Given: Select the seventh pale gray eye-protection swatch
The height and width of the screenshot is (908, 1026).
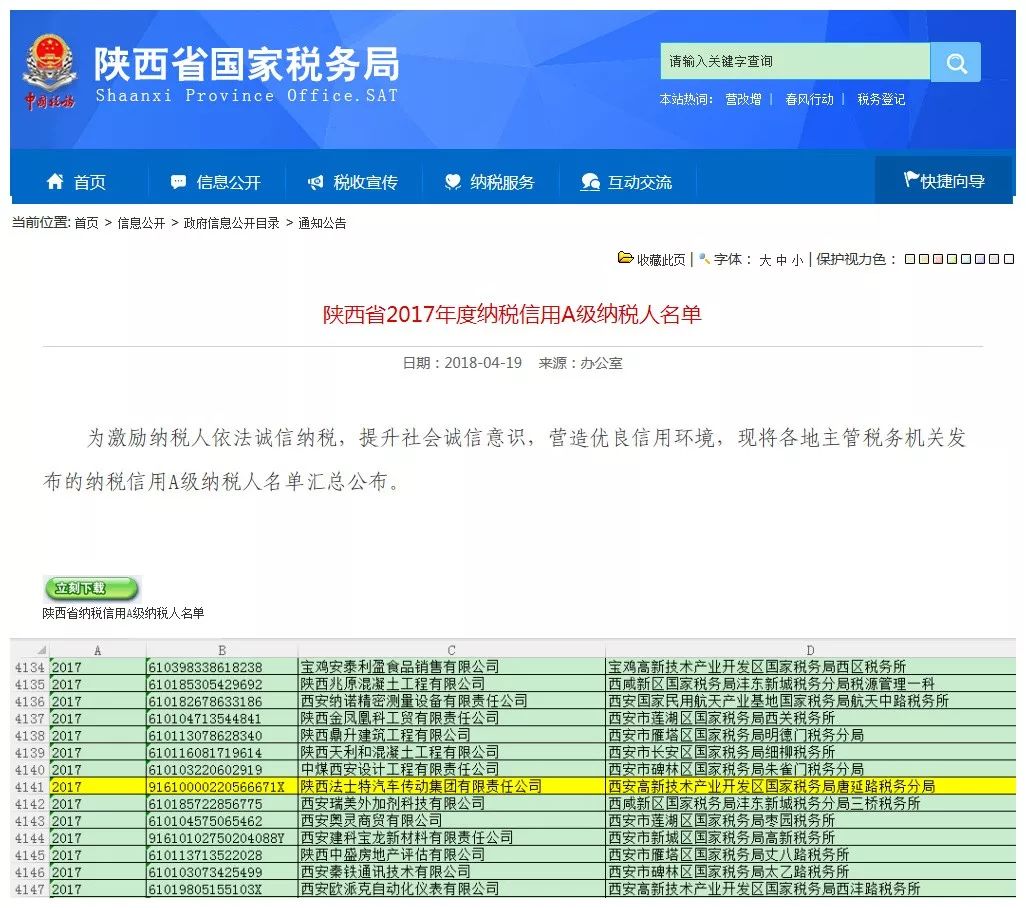Looking at the screenshot, I should pos(995,259).
